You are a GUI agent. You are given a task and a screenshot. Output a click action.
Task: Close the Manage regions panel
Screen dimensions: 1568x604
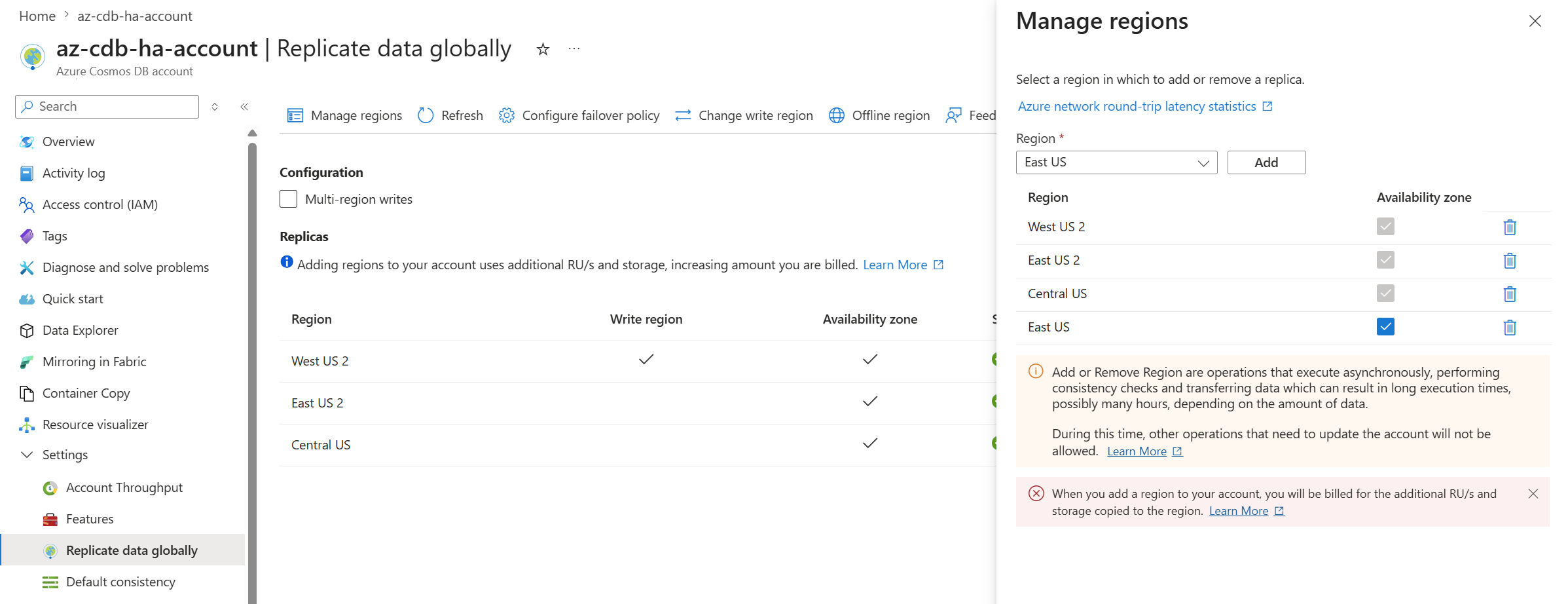click(x=1535, y=22)
